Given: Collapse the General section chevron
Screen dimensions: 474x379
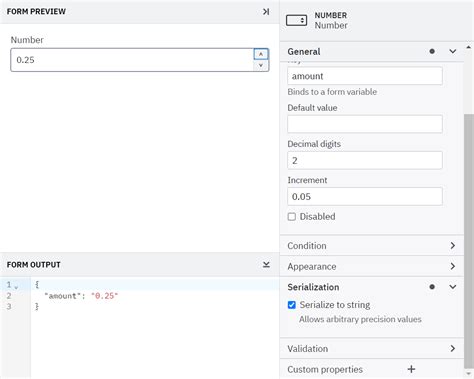Looking at the screenshot, I should coord(453,51).
